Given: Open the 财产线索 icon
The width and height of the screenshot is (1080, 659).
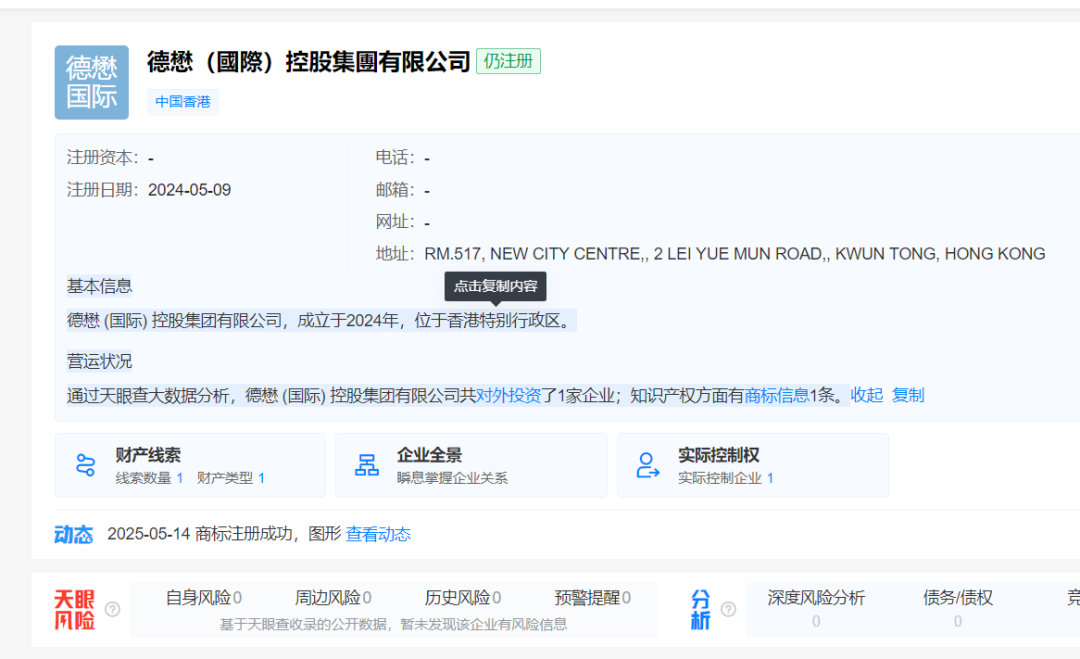Looking at the screenshot, I should tap(85, 465).
